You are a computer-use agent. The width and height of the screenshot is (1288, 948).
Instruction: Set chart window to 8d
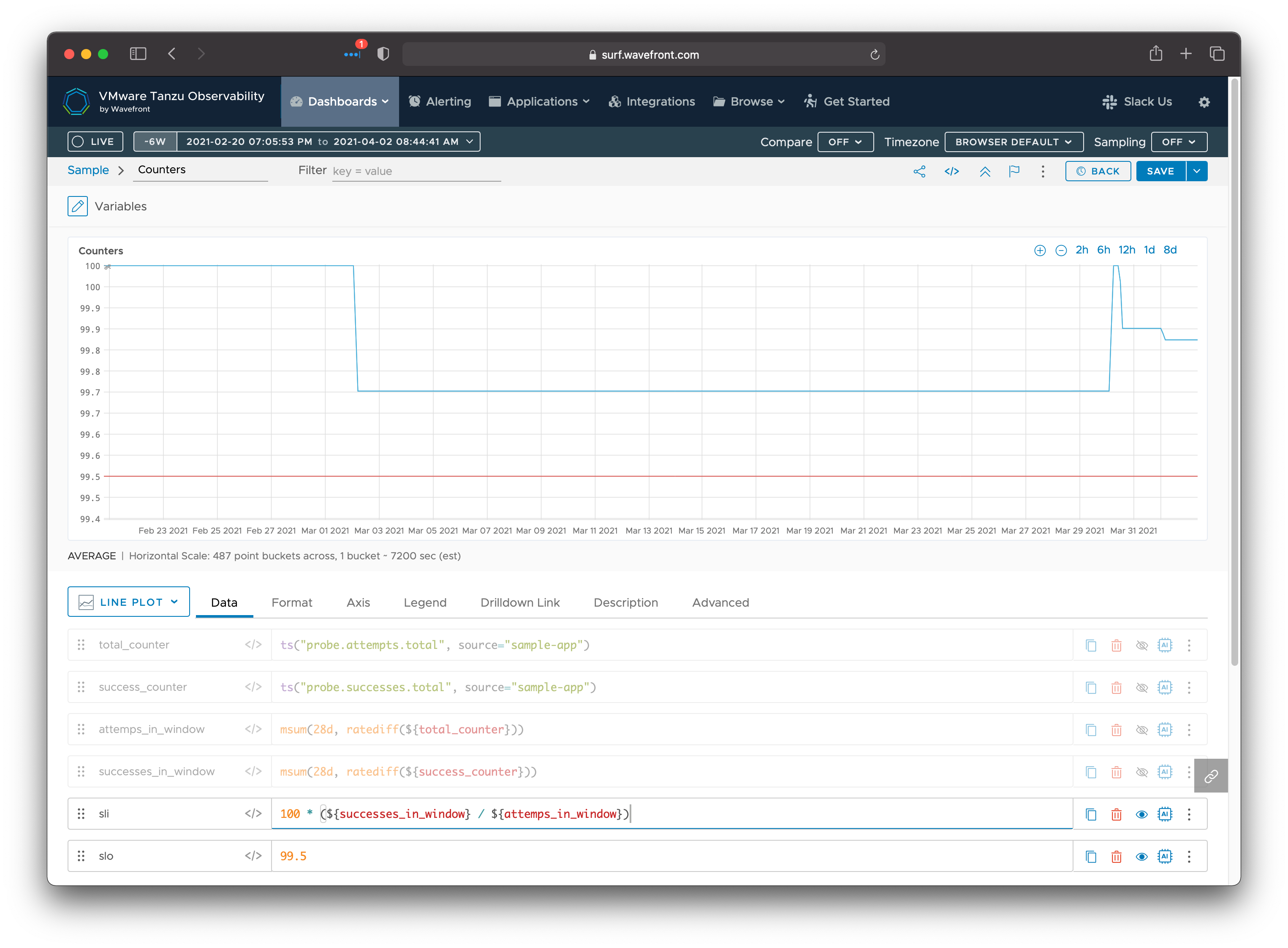(1170, 250)
